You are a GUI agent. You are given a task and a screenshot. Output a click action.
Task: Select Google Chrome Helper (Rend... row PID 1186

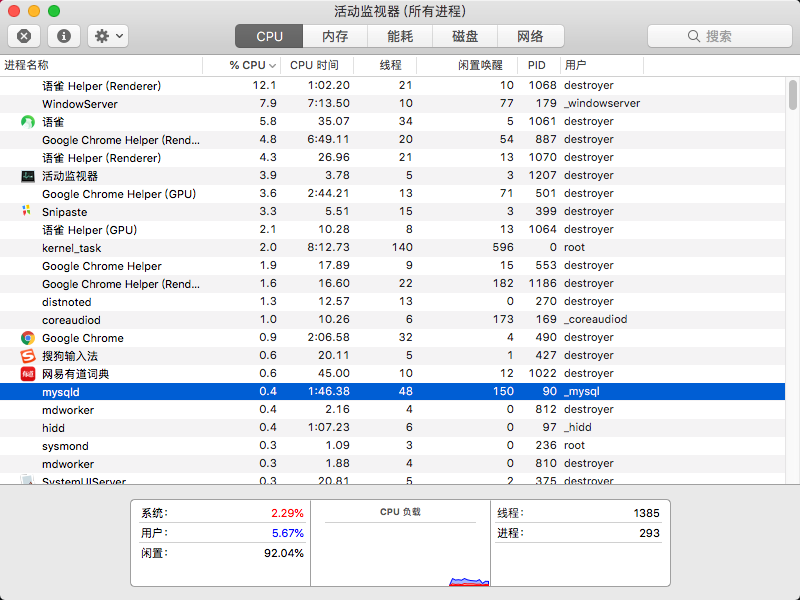[392, 284]
